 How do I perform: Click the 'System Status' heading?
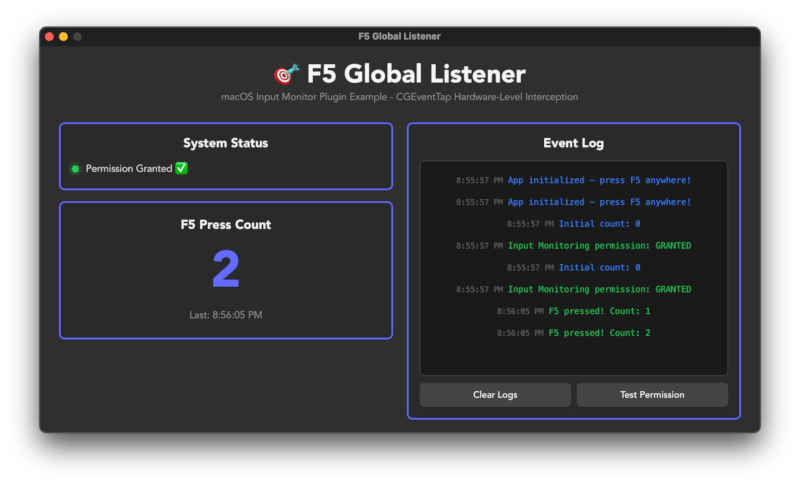226,143
